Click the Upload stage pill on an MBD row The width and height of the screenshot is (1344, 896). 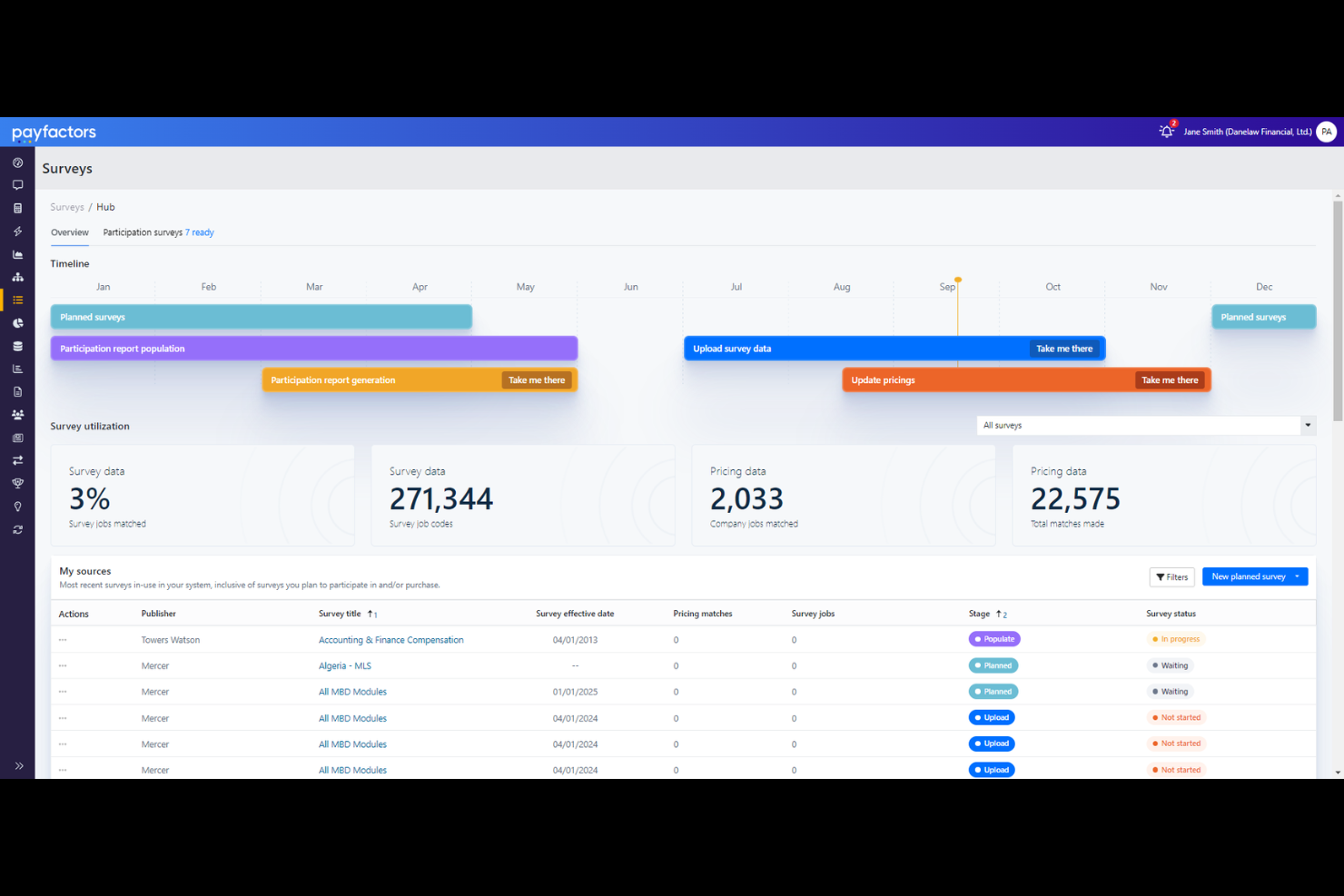point(991,717)
